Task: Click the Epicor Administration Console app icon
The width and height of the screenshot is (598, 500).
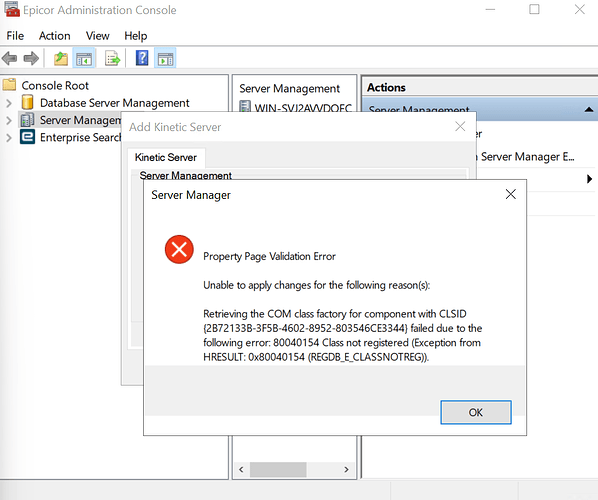Action: 12,10
